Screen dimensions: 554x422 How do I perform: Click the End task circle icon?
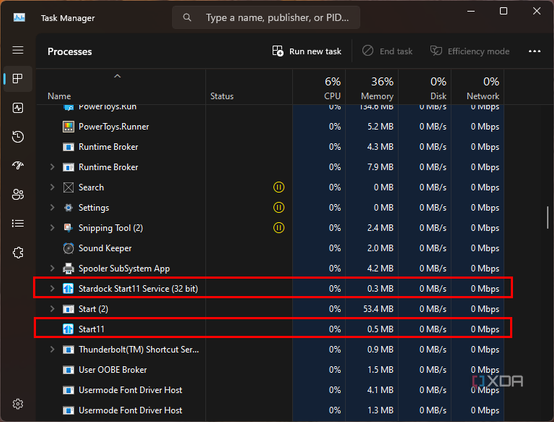pos(367,51)
